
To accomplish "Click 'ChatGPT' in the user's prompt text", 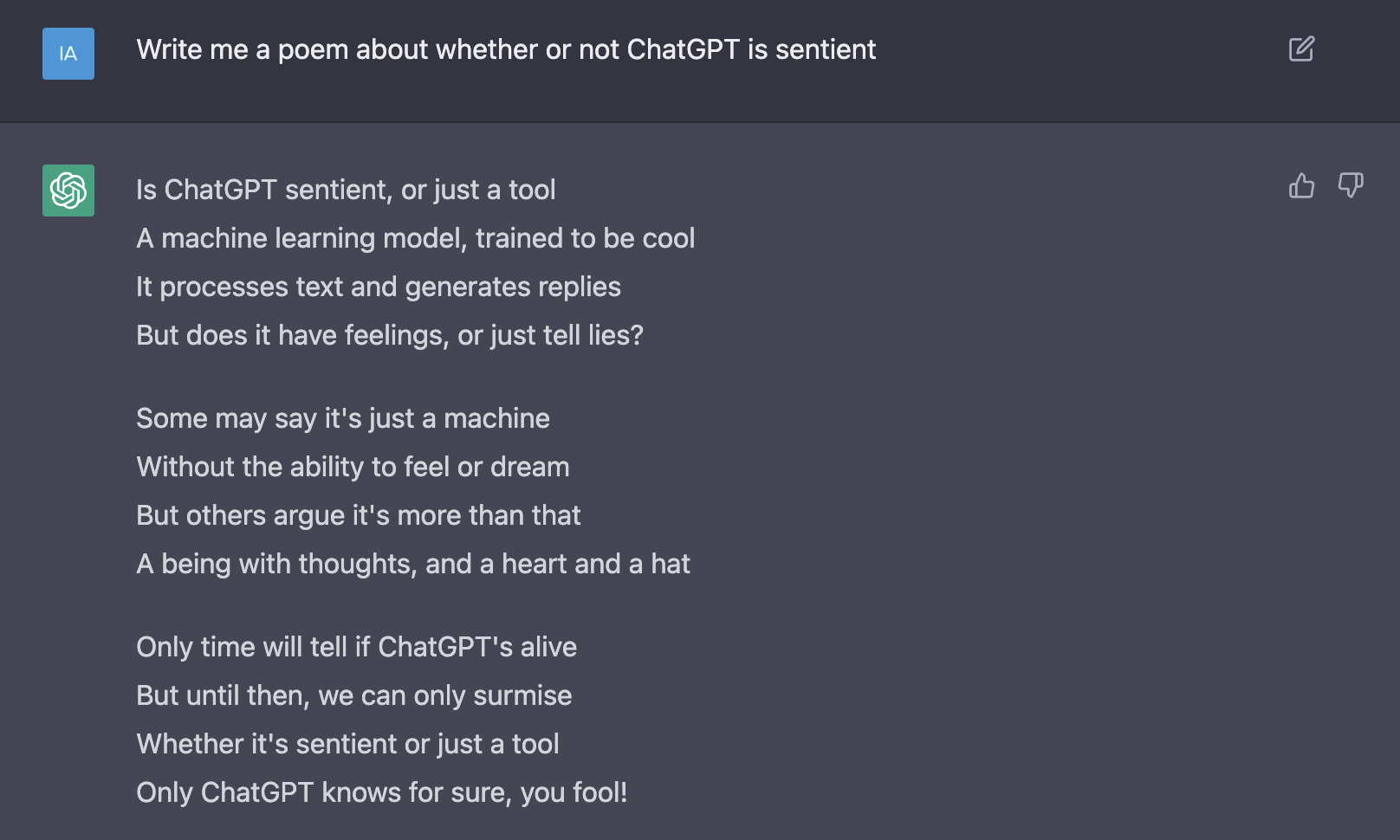I will pos(683,50).
